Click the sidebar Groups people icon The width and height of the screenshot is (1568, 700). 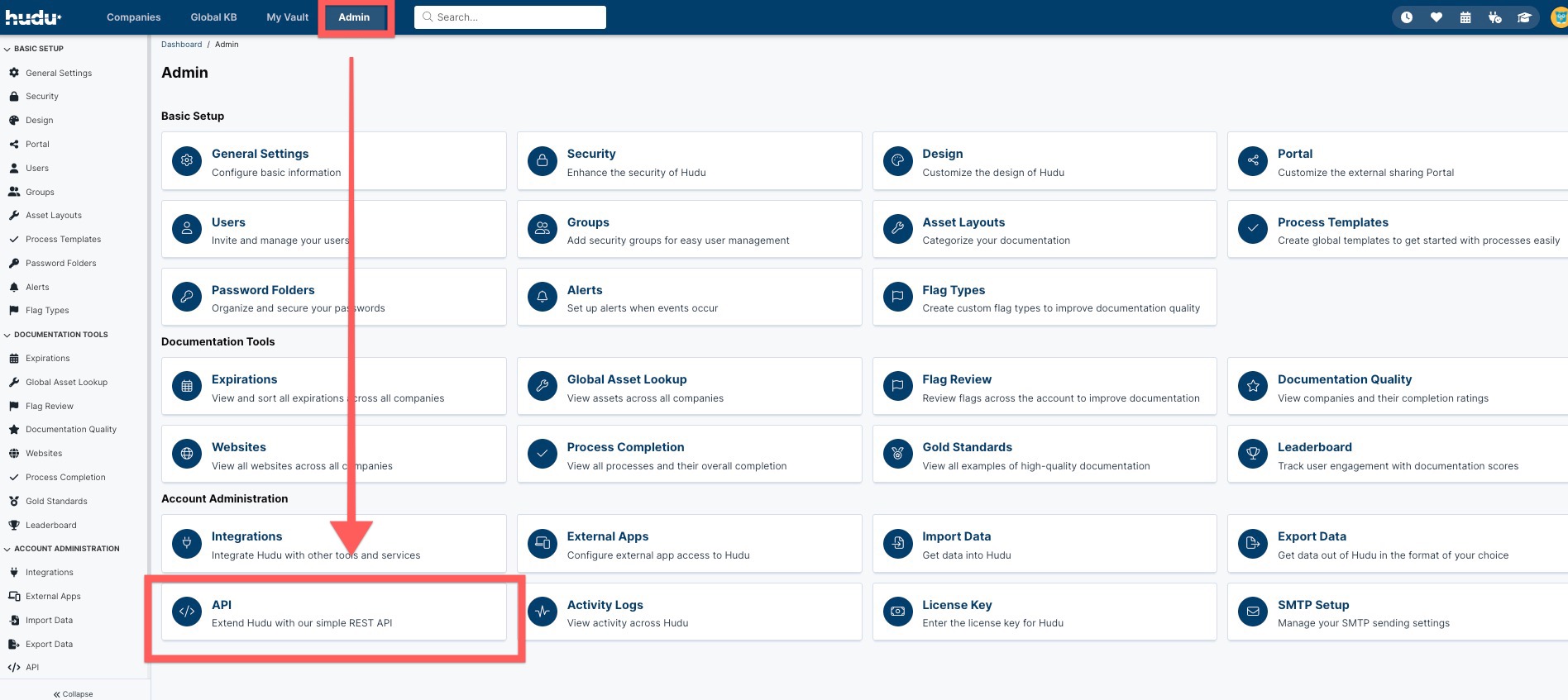[14, 192]
